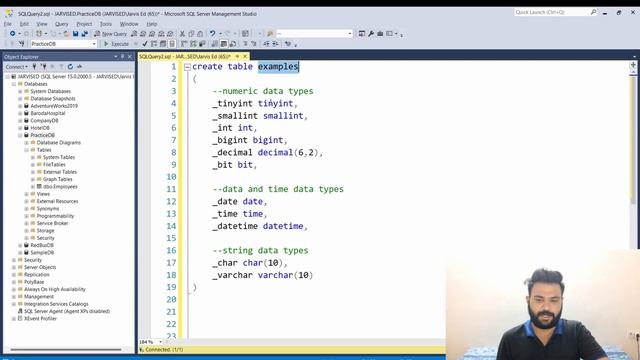Select the HotelDB database in tree
This screenshot has width=640, height=360.
click(x=40, y=128)
